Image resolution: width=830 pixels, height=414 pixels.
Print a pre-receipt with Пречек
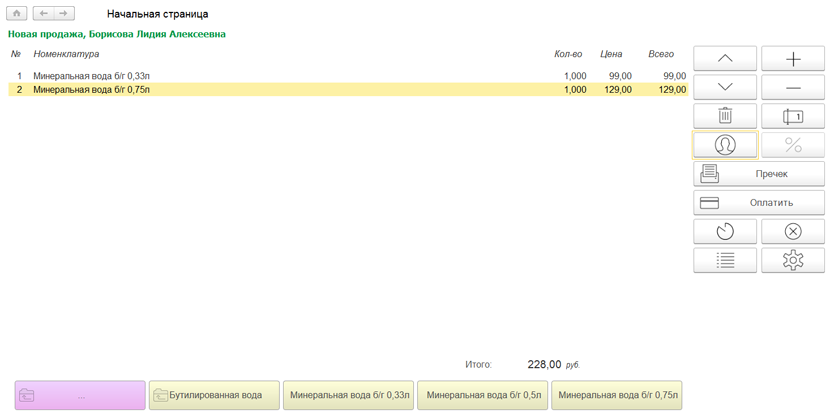click(x=759, y=174)
